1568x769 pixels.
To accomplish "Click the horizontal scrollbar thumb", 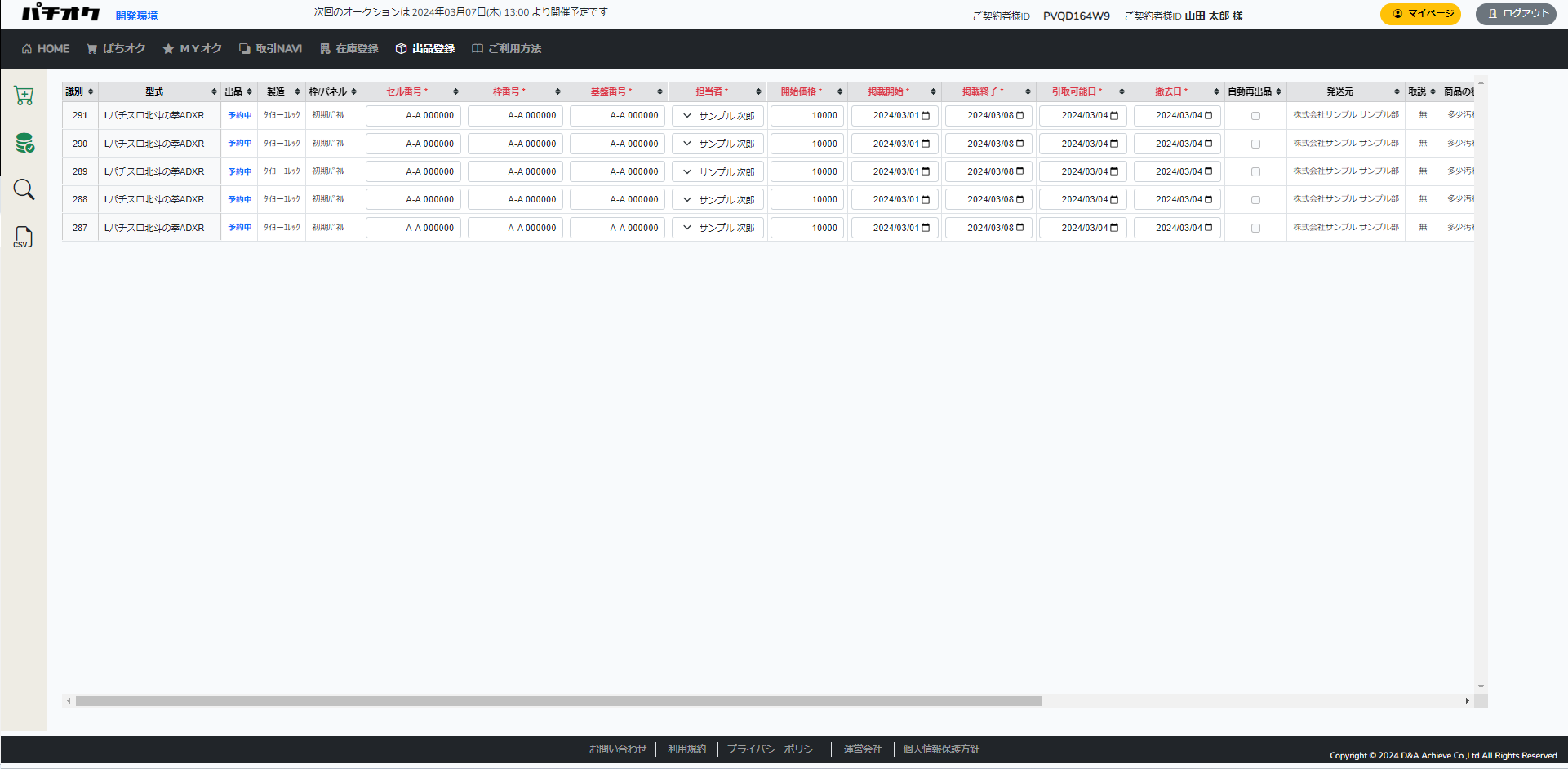I will click(559, 700).
